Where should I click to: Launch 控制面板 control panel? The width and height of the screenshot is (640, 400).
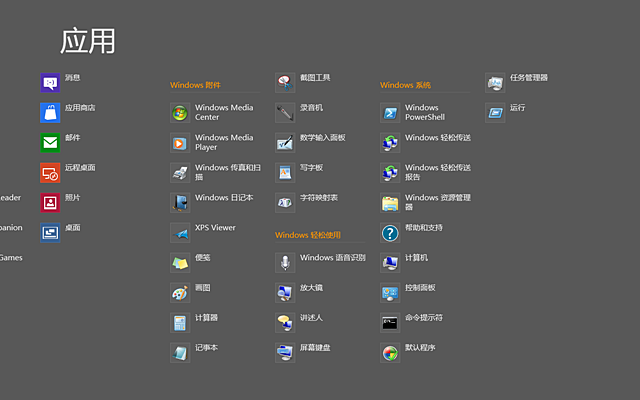pyautogui.click(x=408, y=293)
